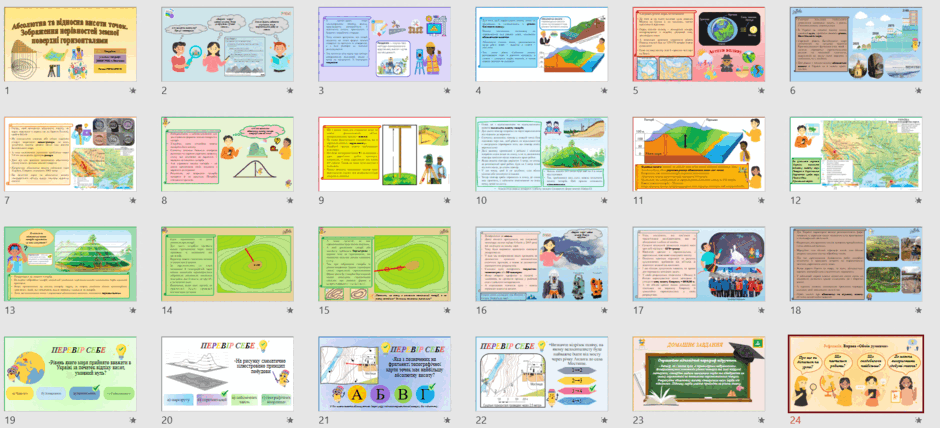940x428 pixels.
Task: Click animation star icon under slide 22
Action: tap(604, 420)
